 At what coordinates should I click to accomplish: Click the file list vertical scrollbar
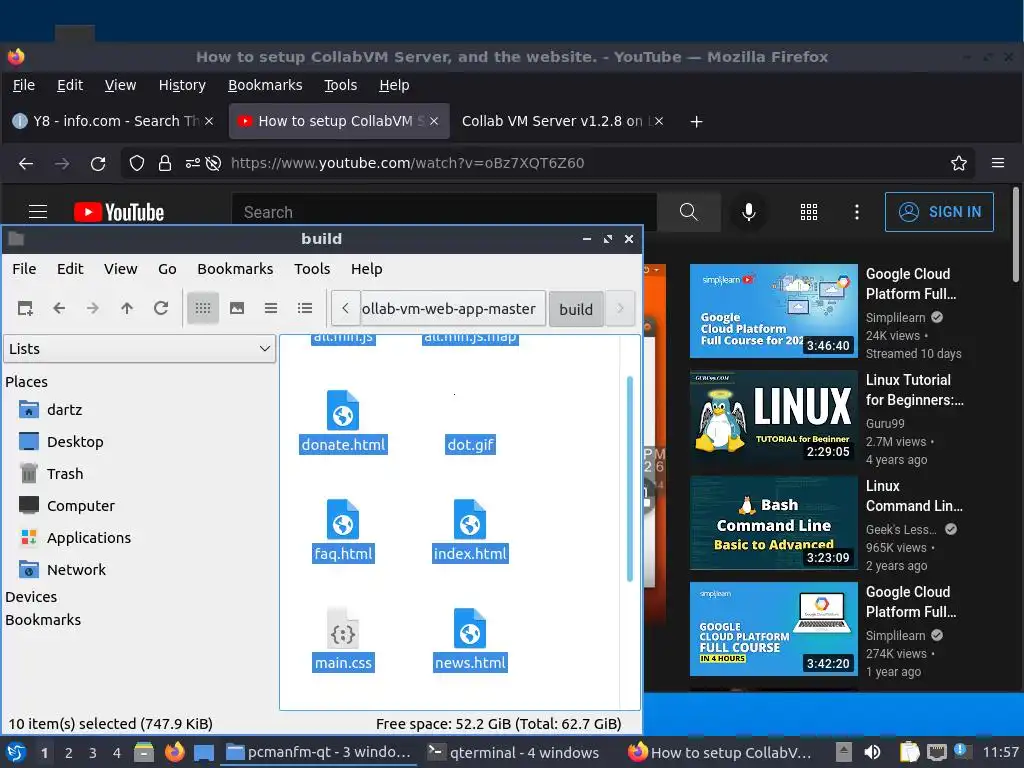tap(630, 479)
